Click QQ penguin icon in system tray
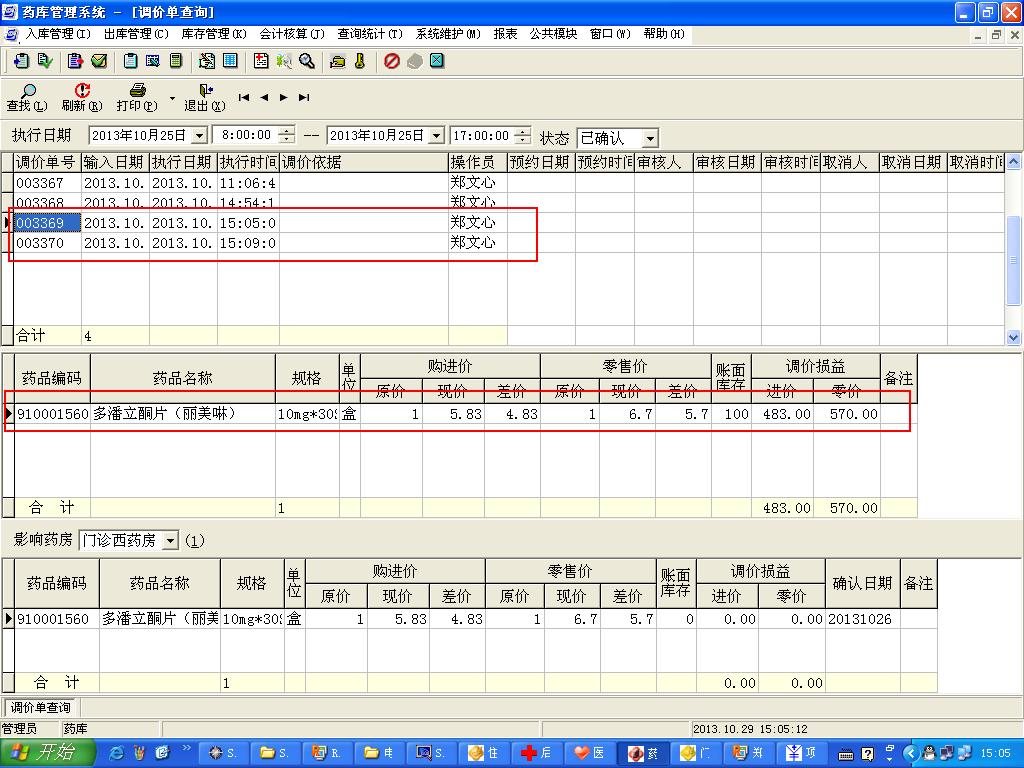The image size is (1024, 768). point(928,754)
